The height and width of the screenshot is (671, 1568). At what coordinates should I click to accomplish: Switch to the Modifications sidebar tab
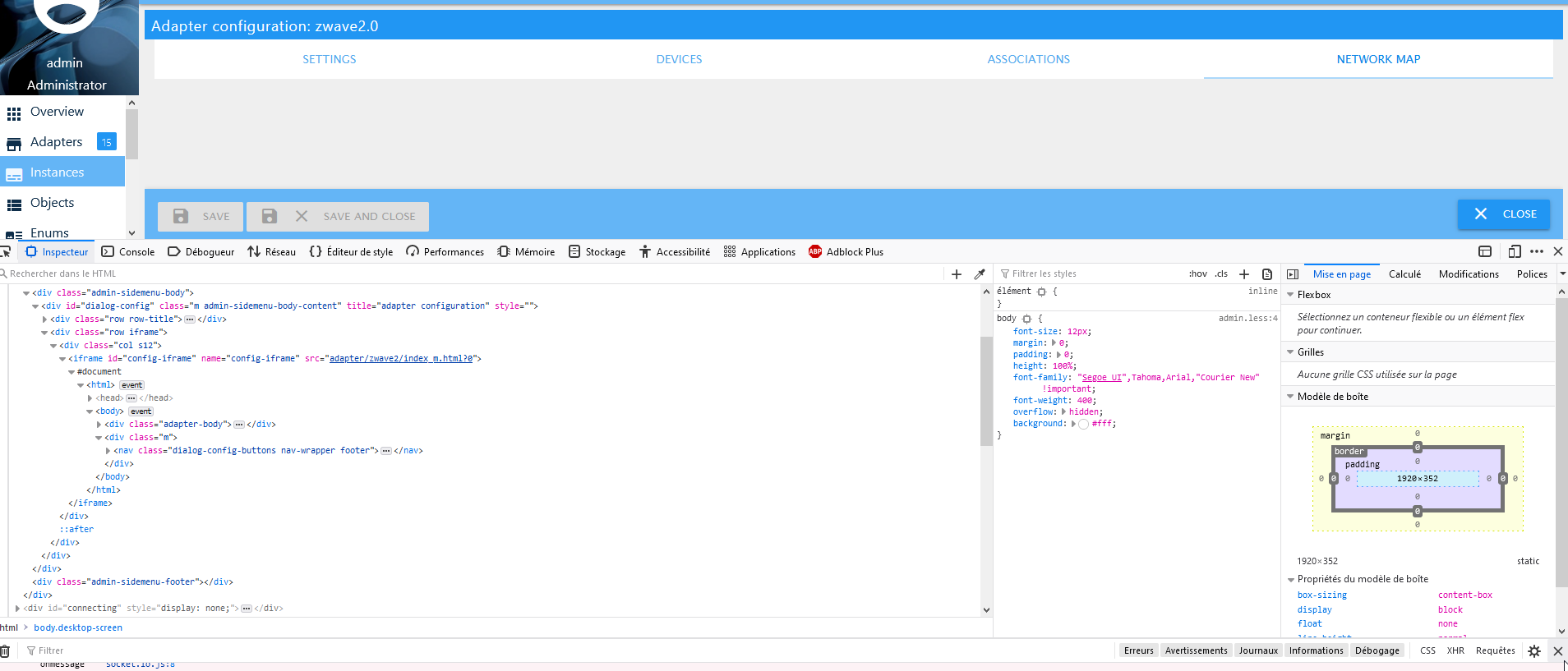[x=1469, y=274]
